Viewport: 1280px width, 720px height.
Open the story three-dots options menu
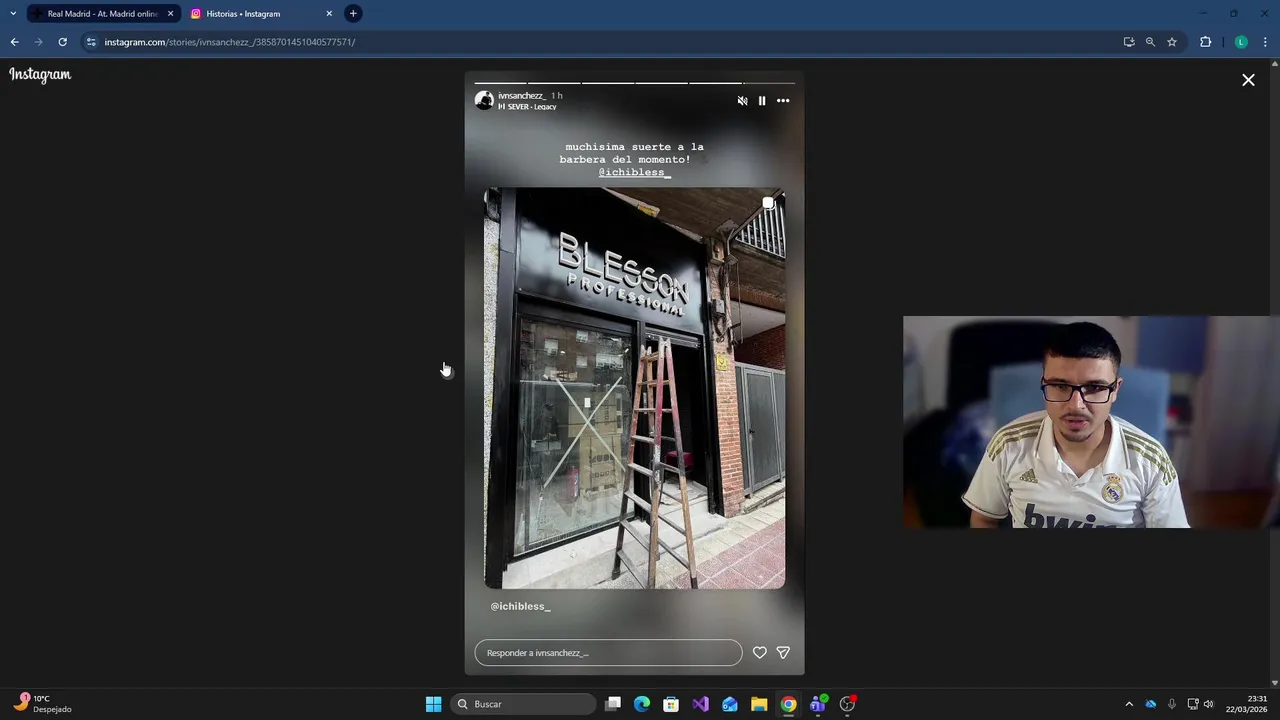point(783,101)
